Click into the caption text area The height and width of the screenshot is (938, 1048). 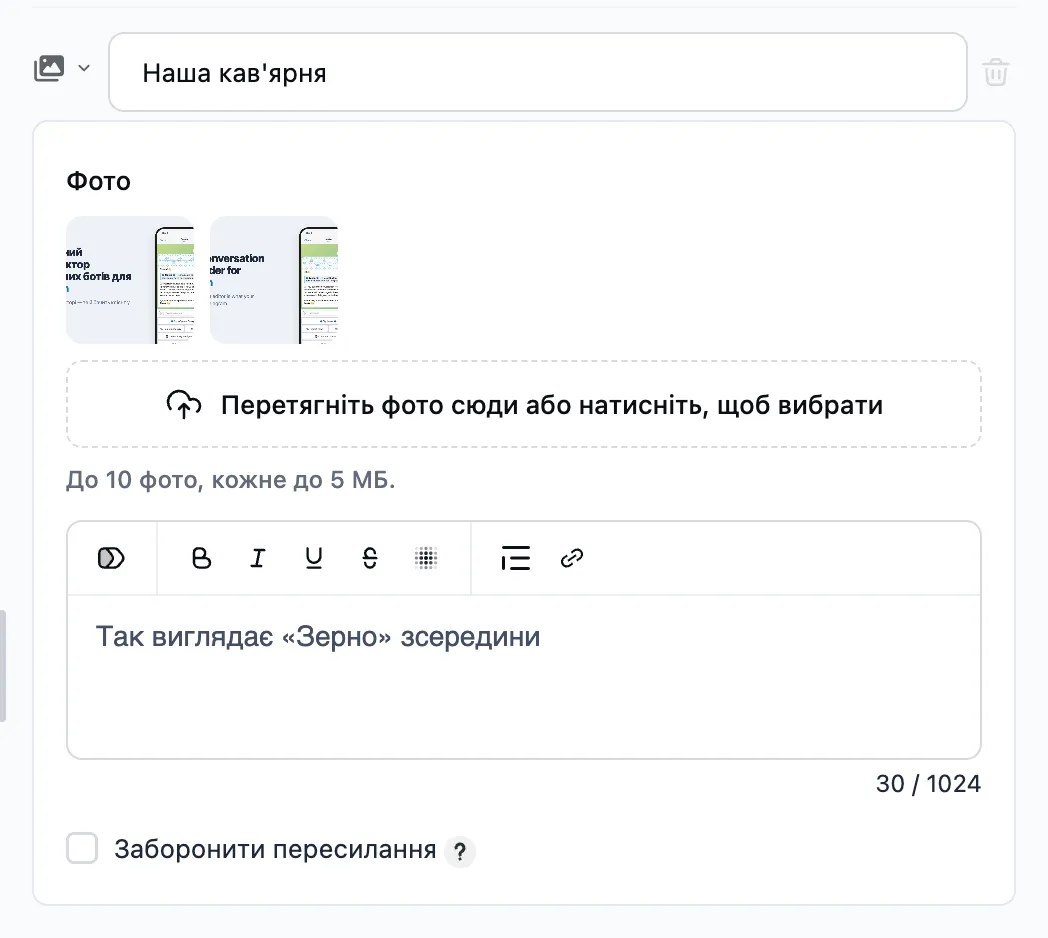(523, 677)
